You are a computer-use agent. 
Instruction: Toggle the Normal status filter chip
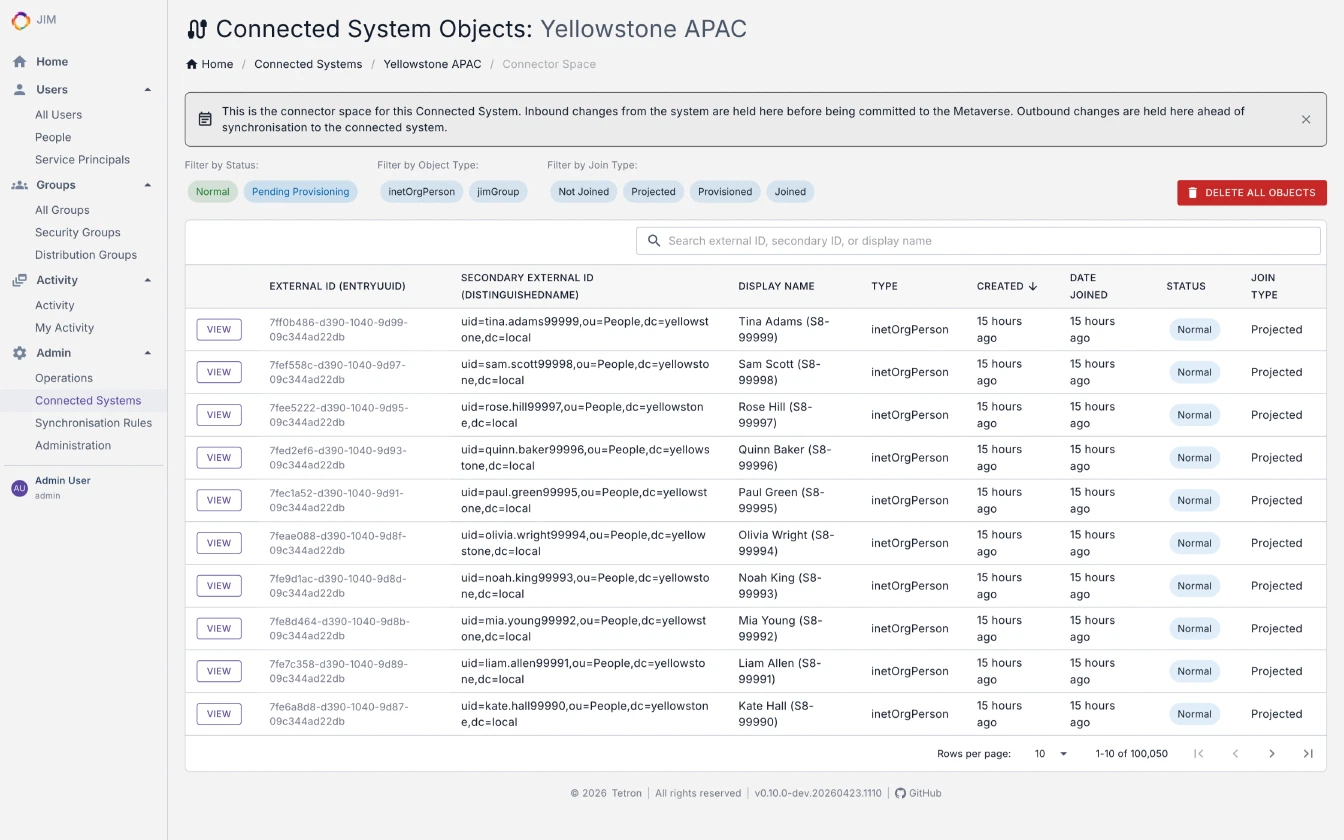pos(212,191)
